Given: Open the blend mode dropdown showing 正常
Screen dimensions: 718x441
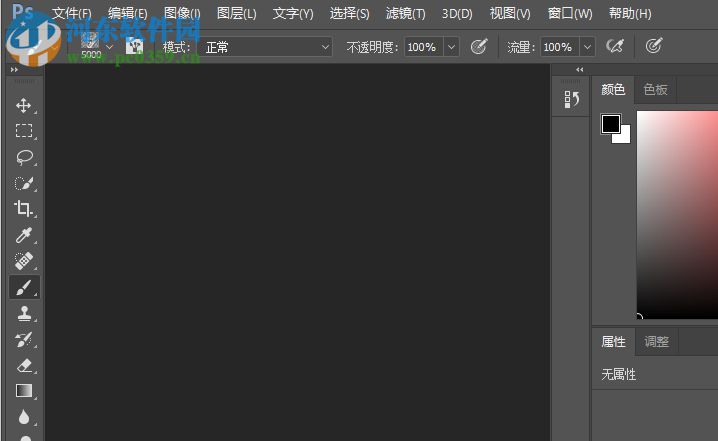Looking at the screenshot, I should [x=265, y=47].
